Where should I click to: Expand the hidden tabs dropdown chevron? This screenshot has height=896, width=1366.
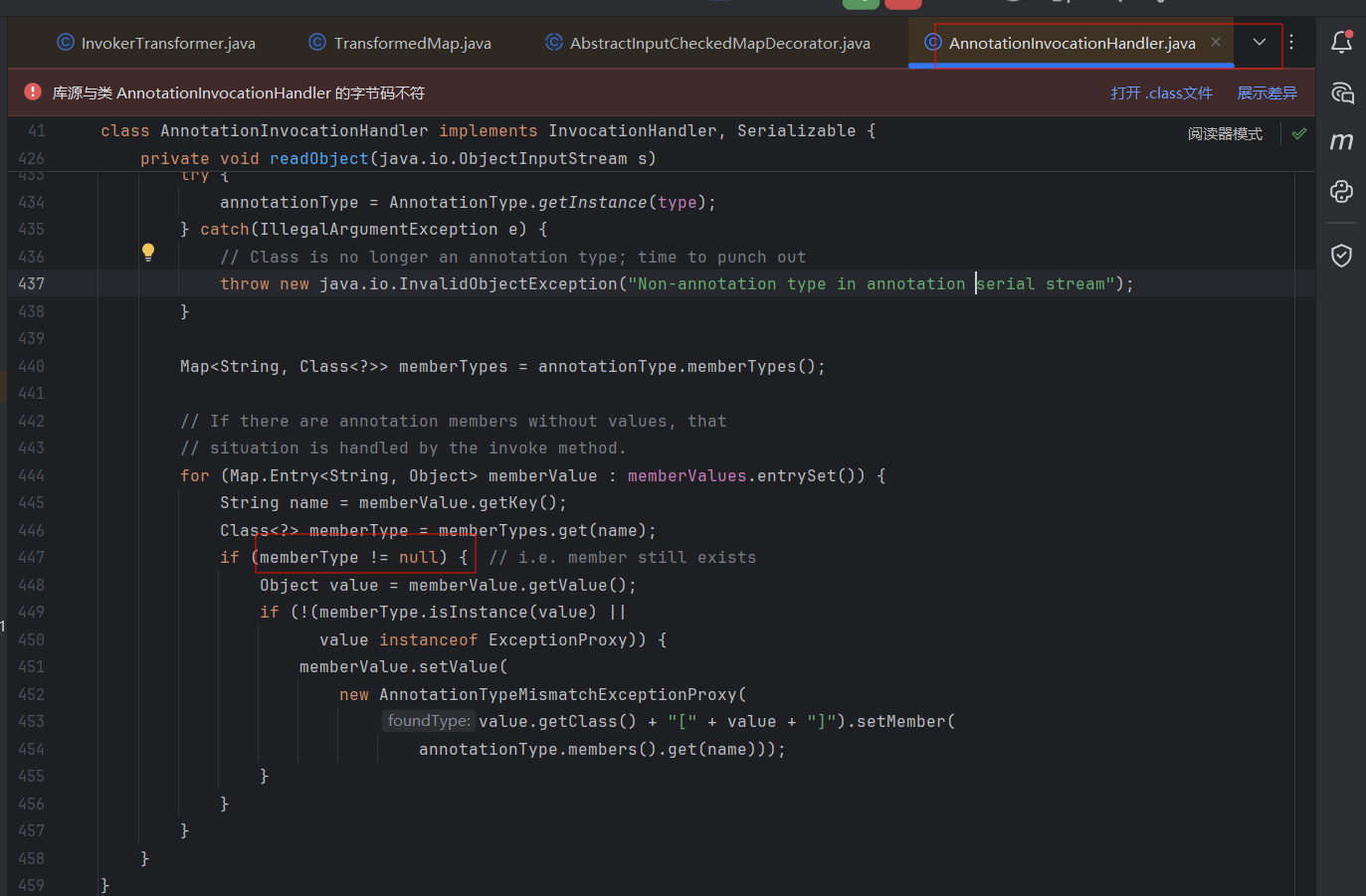[1260, 42]
